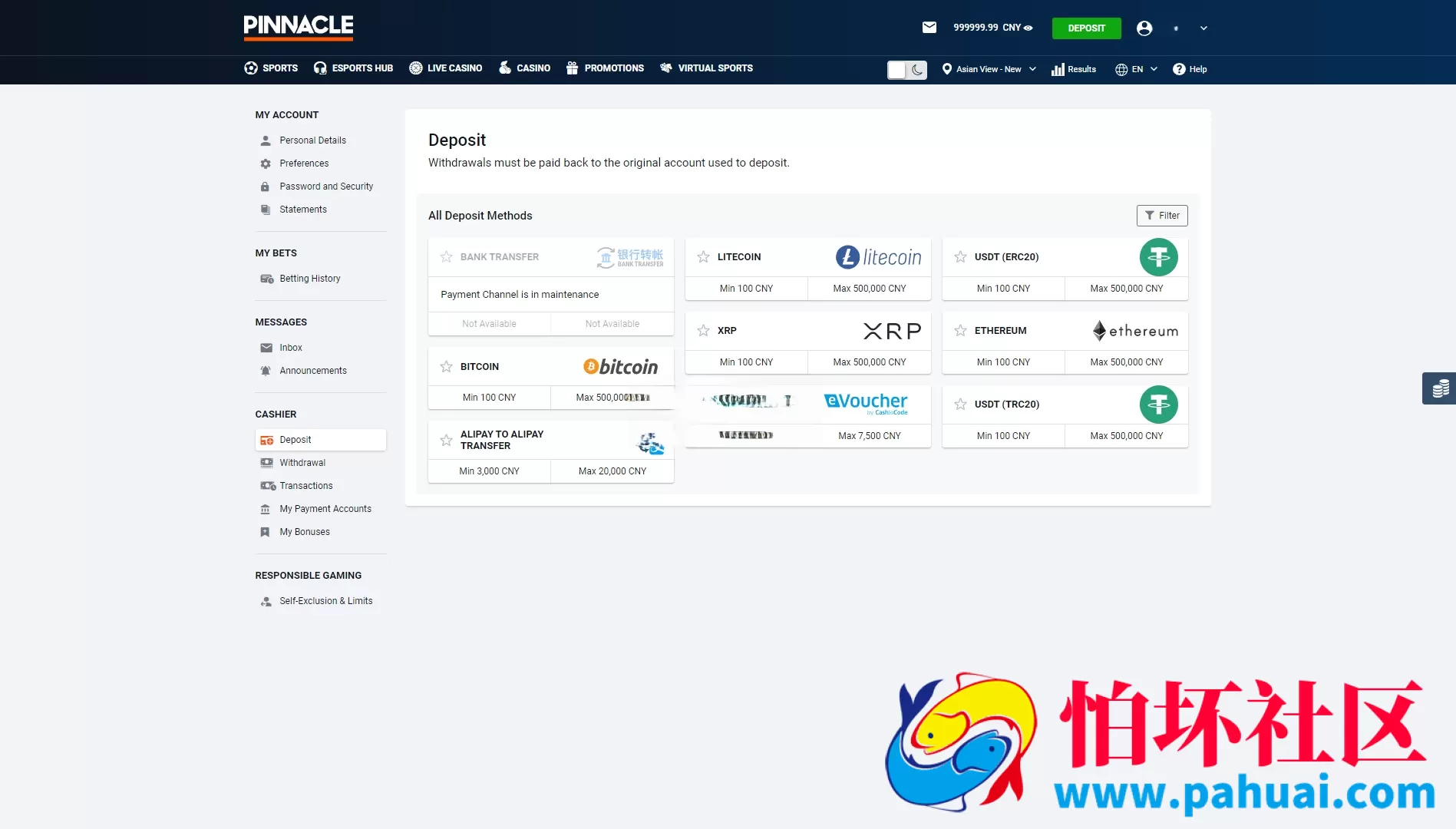Open the ESPORTS HUB menu
The image size is (1456, 829).
pyautogui.click(x=353, y=68)
